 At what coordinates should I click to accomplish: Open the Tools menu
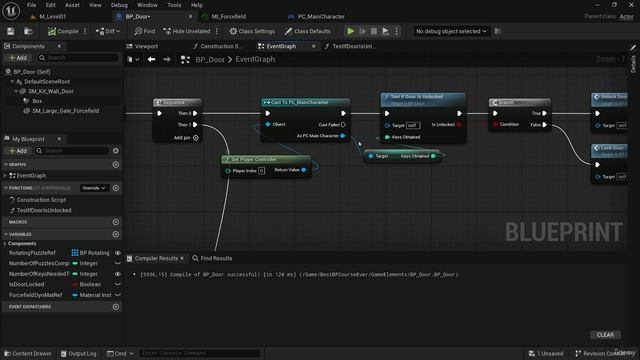coord(174,5)
